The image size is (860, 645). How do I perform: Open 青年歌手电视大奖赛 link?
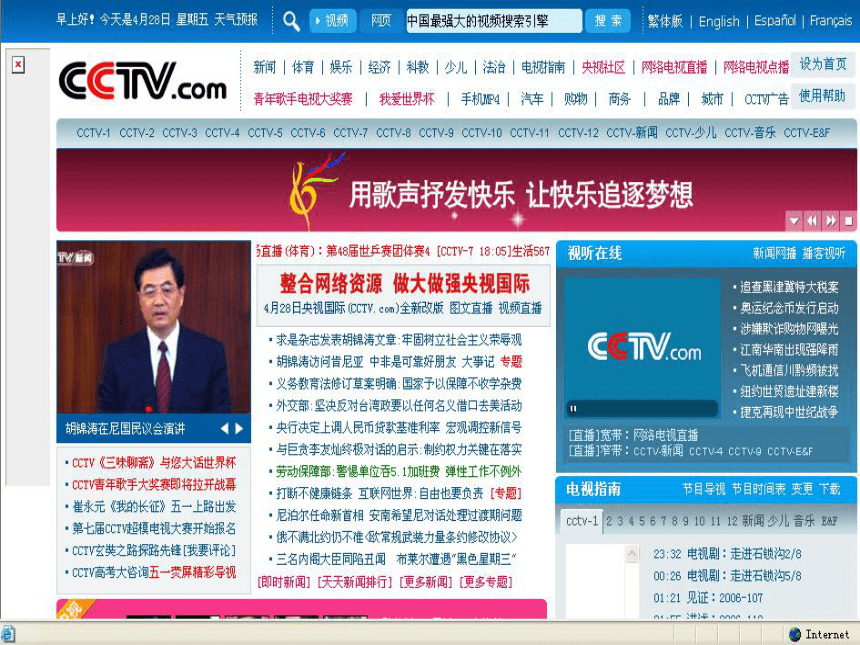click(x=303, y=99)
